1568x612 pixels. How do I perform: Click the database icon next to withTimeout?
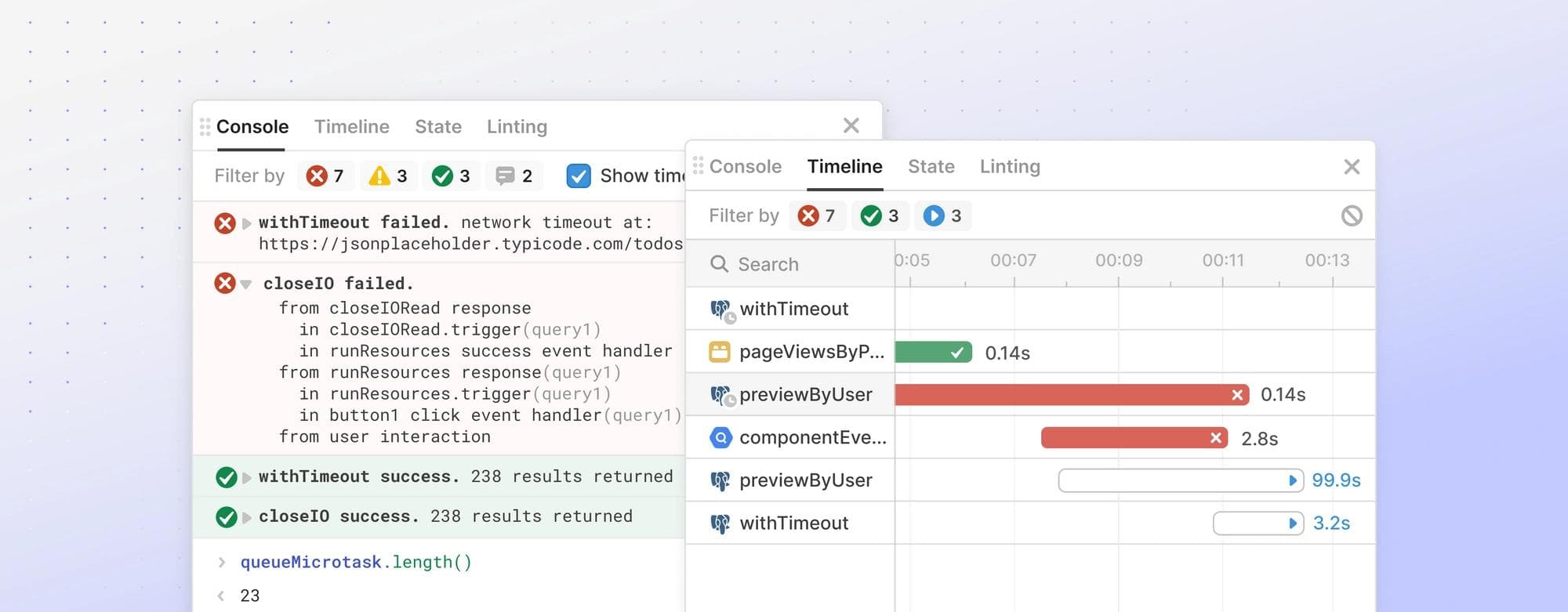click(719, 309)
